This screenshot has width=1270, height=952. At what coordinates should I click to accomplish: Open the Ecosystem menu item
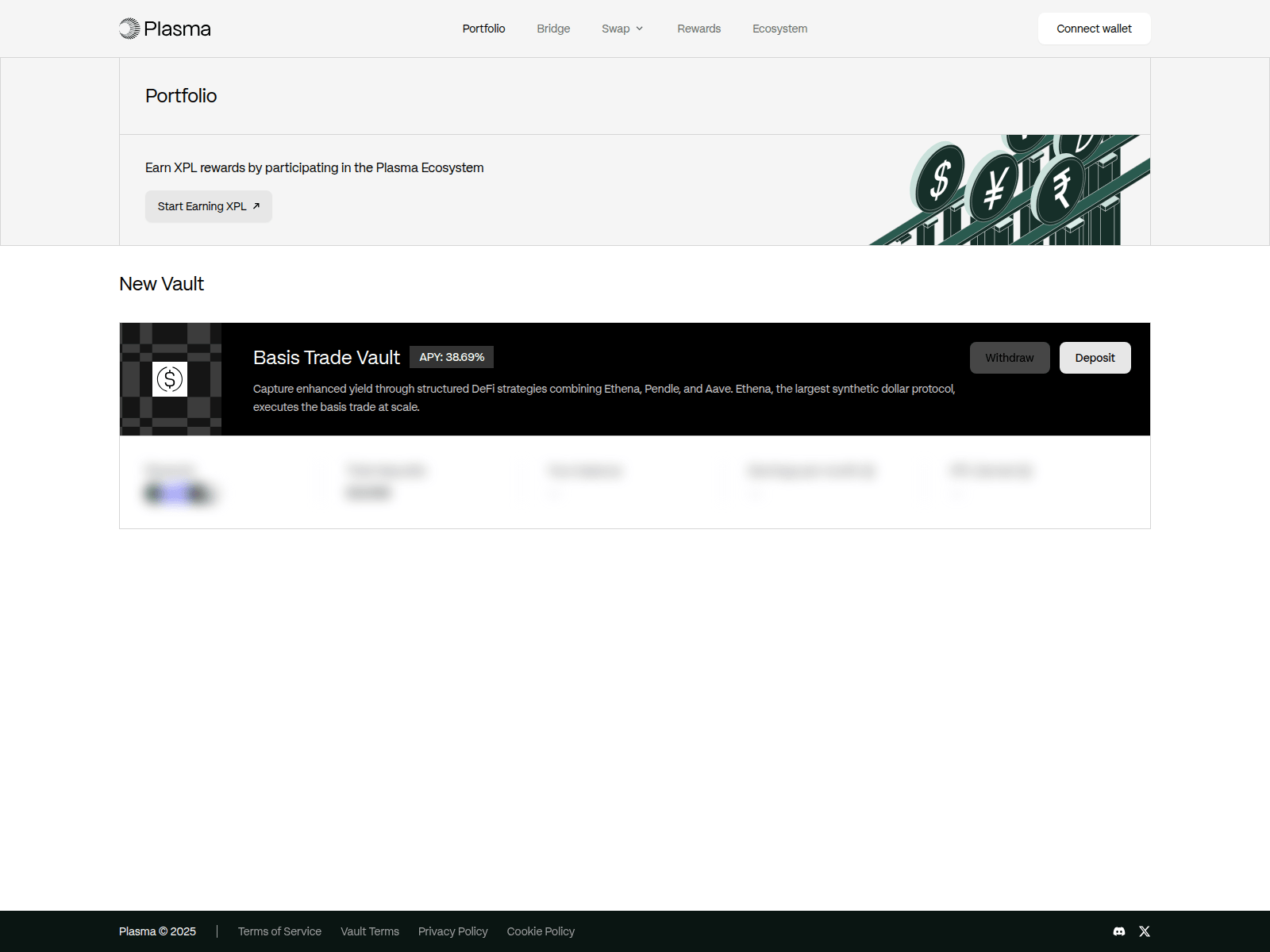point(779,29)
